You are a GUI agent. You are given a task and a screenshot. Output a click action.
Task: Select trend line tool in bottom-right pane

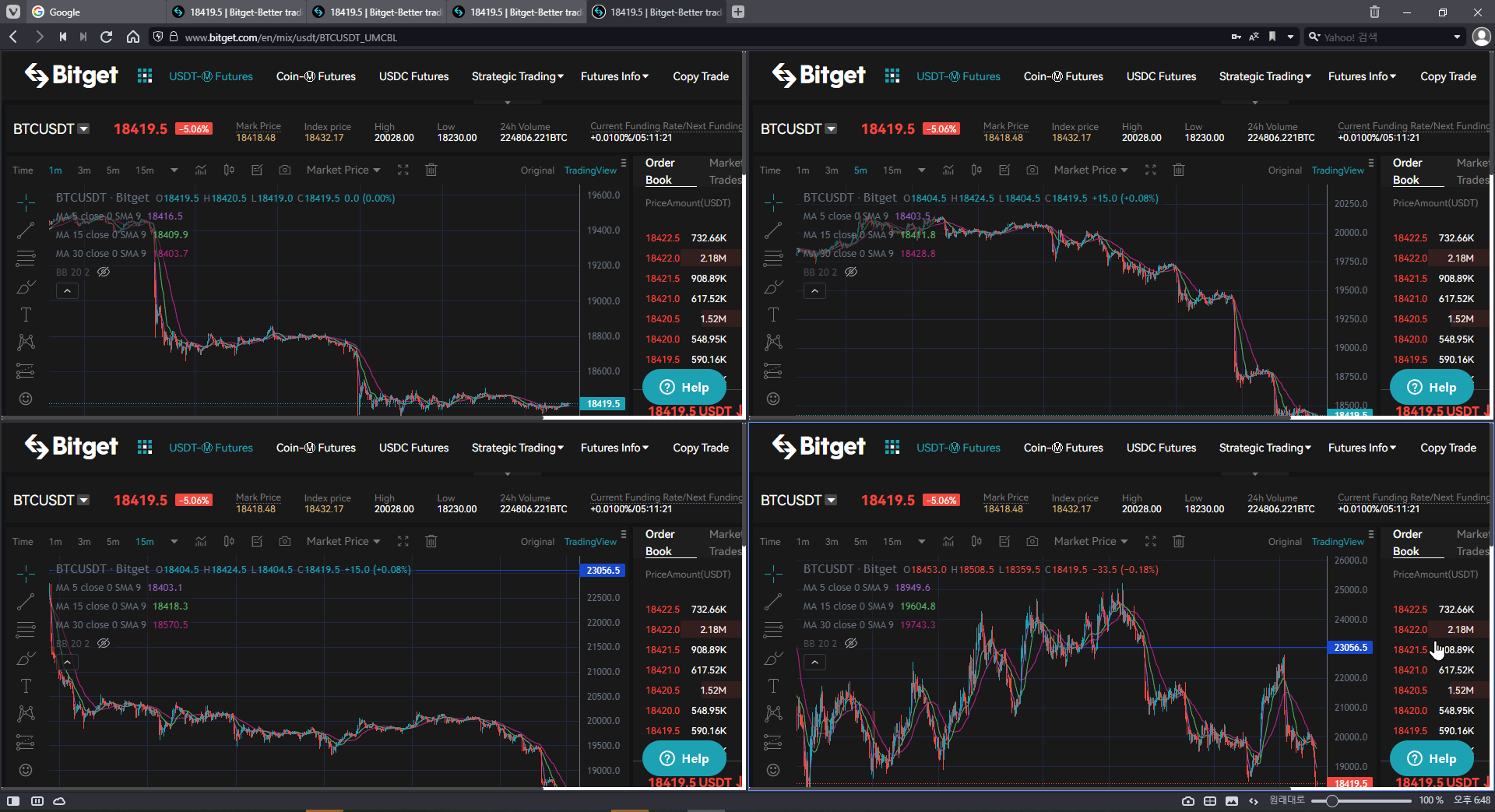click(773, 602)
